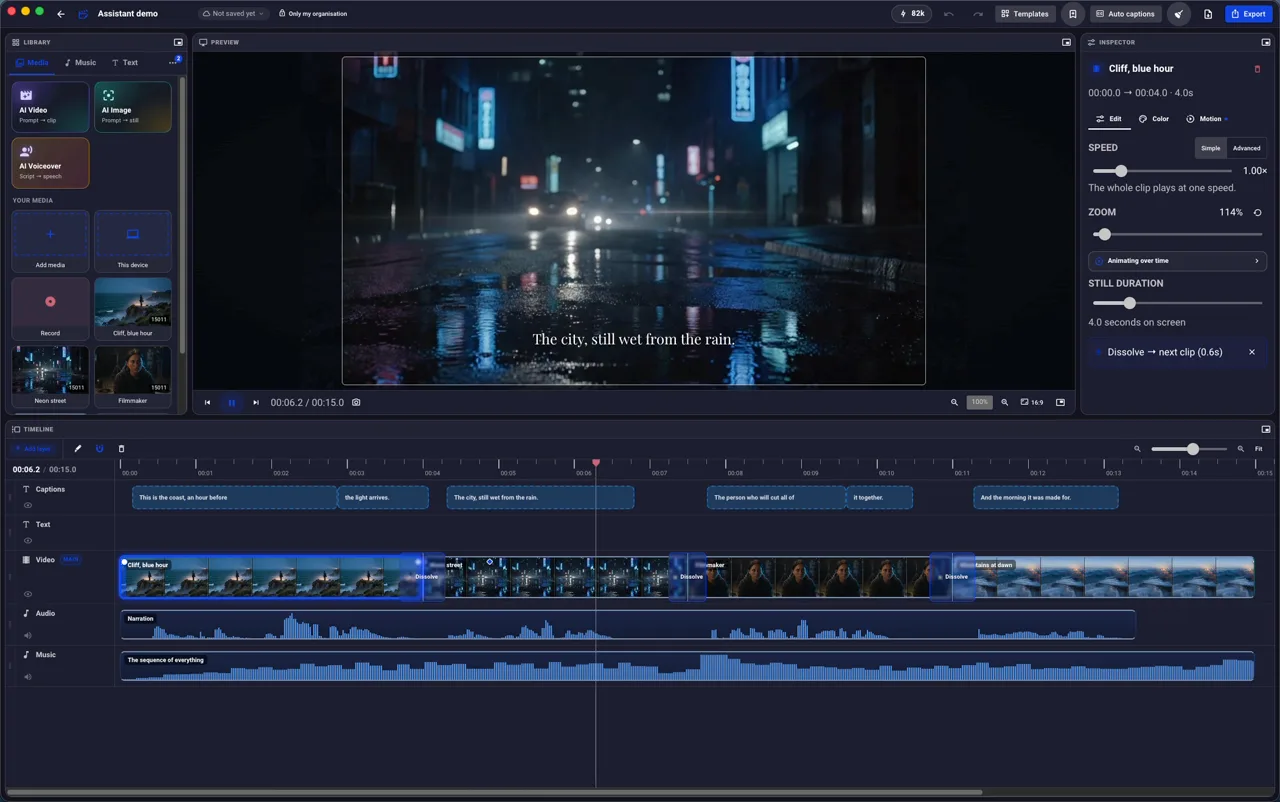Image resolution: width=1280 pixels, height=802 pixels.
Task: Open the Not saved yet dropdown
Action: click(233, 14)
